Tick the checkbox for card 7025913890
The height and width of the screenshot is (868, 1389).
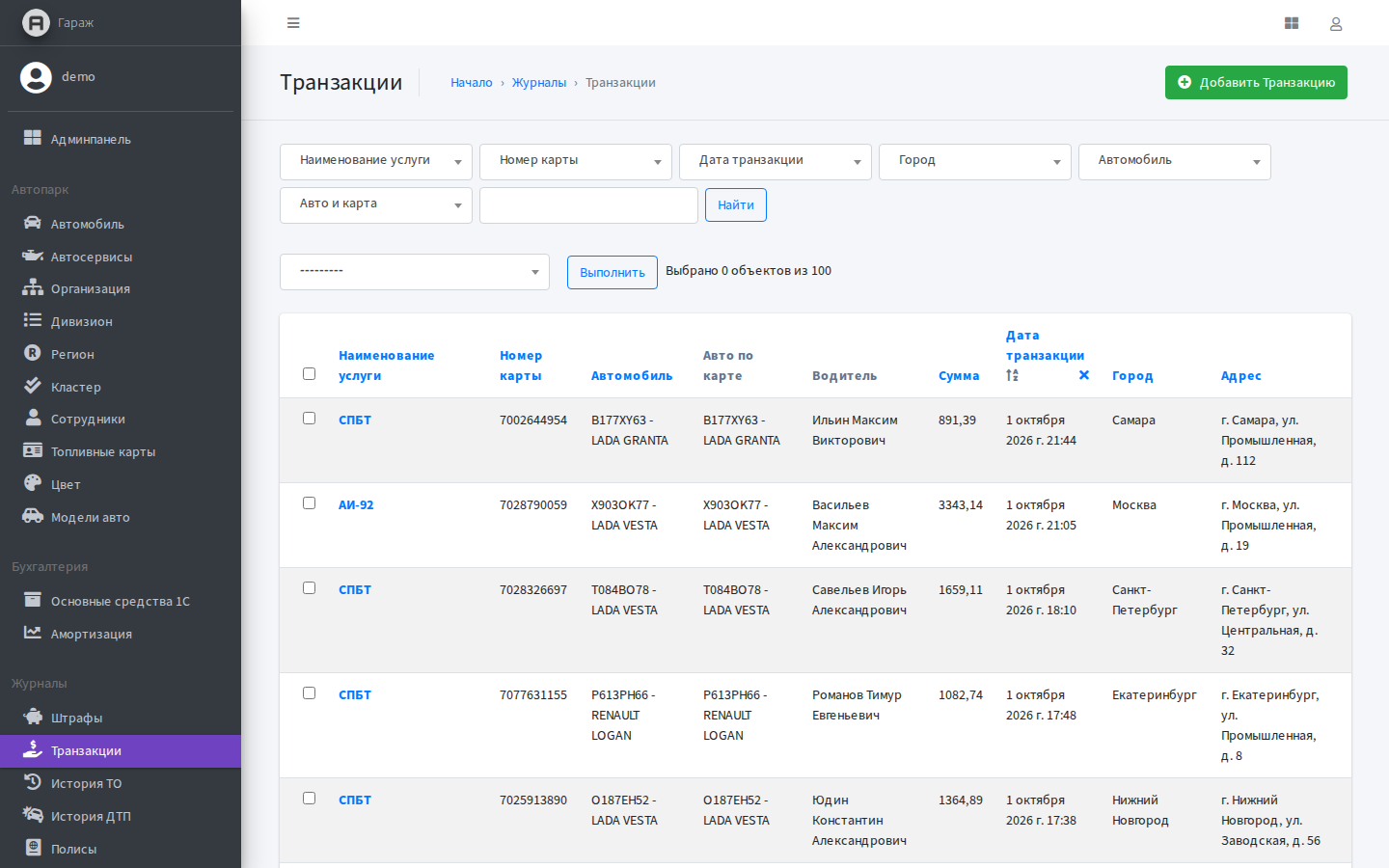(309, 799)
